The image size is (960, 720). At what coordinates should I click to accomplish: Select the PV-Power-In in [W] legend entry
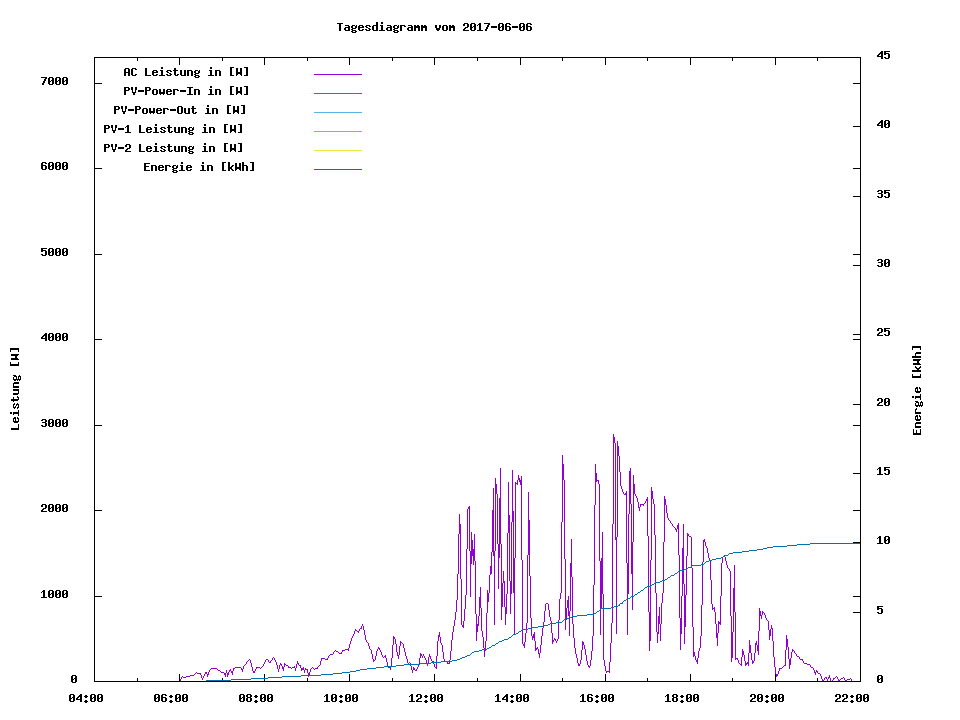(x=186, y=91)
